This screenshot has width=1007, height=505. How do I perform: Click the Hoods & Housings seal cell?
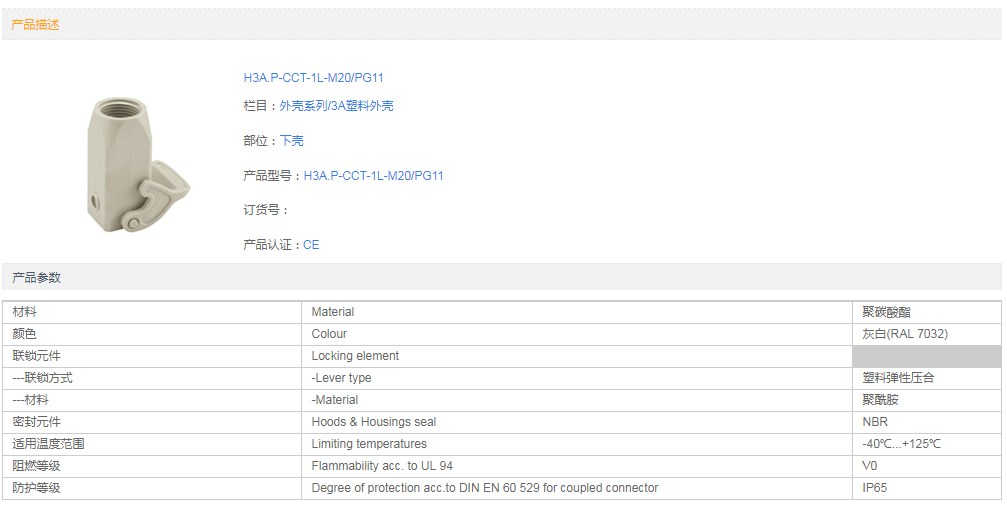tap(373, 422)
